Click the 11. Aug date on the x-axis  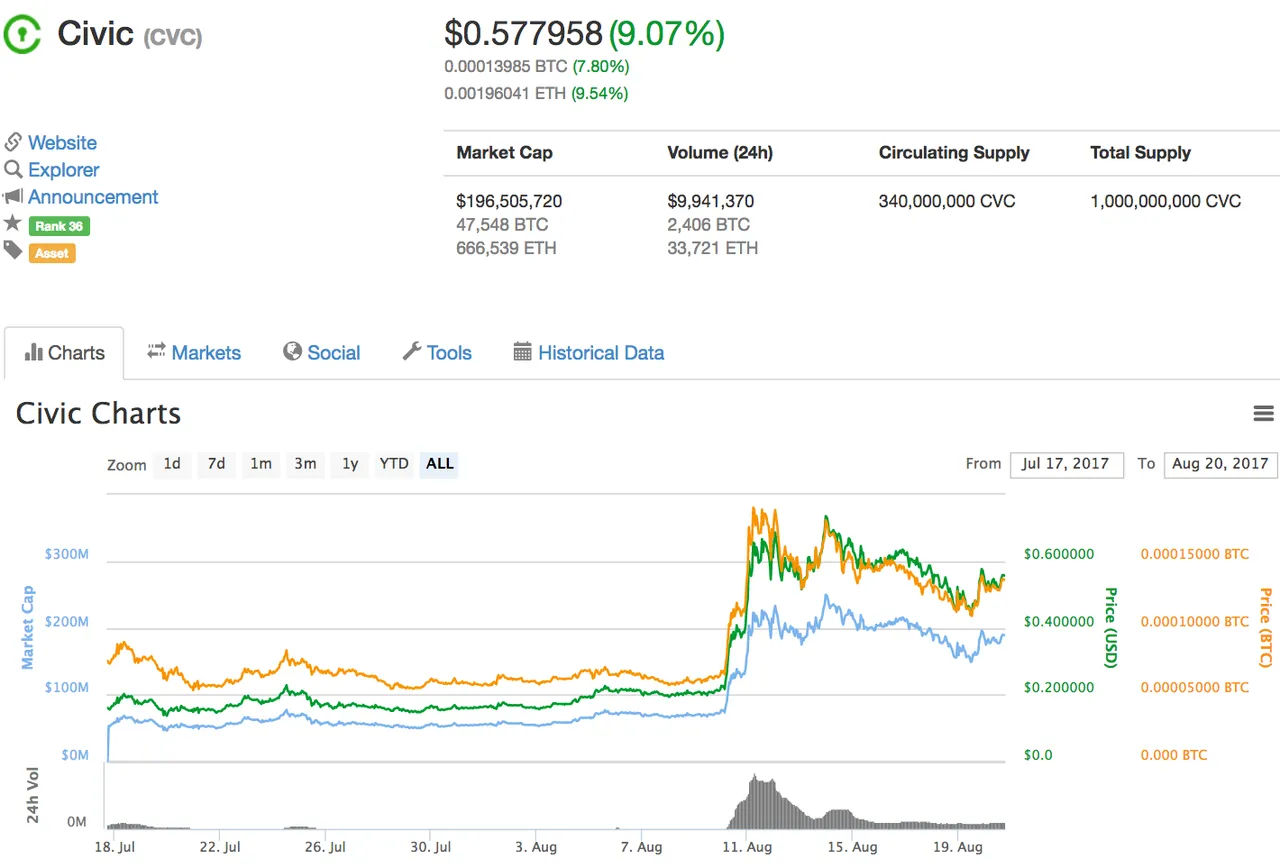tap(747, 847)
